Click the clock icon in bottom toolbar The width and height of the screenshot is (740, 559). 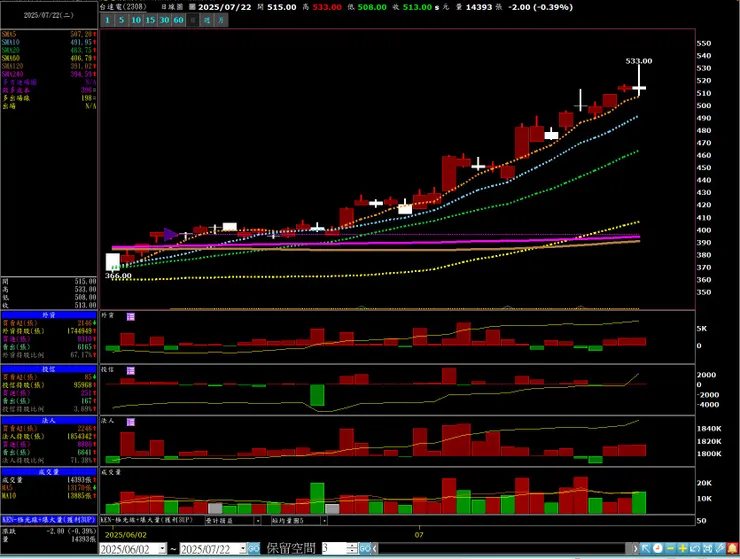(658, 549)
